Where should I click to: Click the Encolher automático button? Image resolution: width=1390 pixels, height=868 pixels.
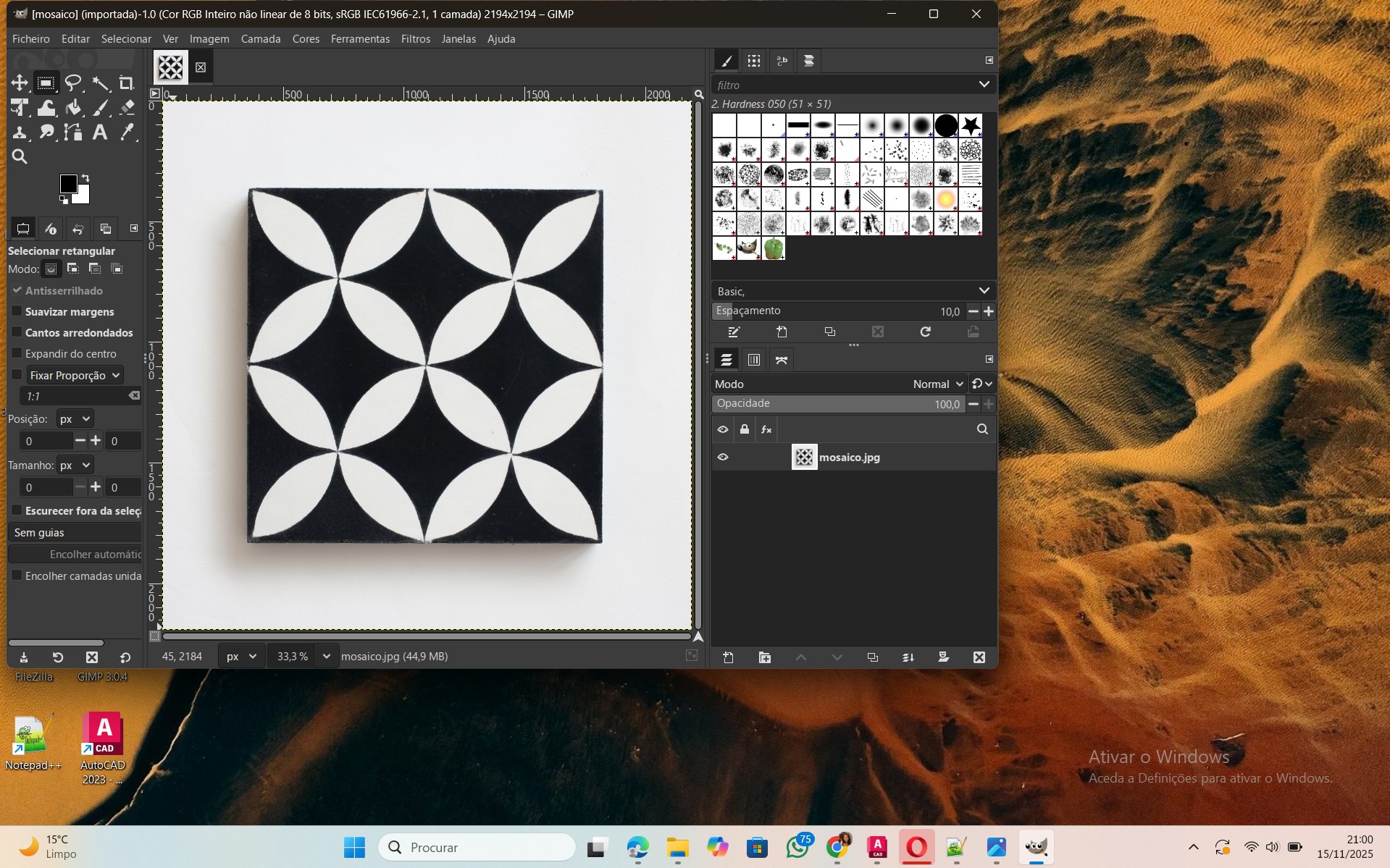point(75,554)
